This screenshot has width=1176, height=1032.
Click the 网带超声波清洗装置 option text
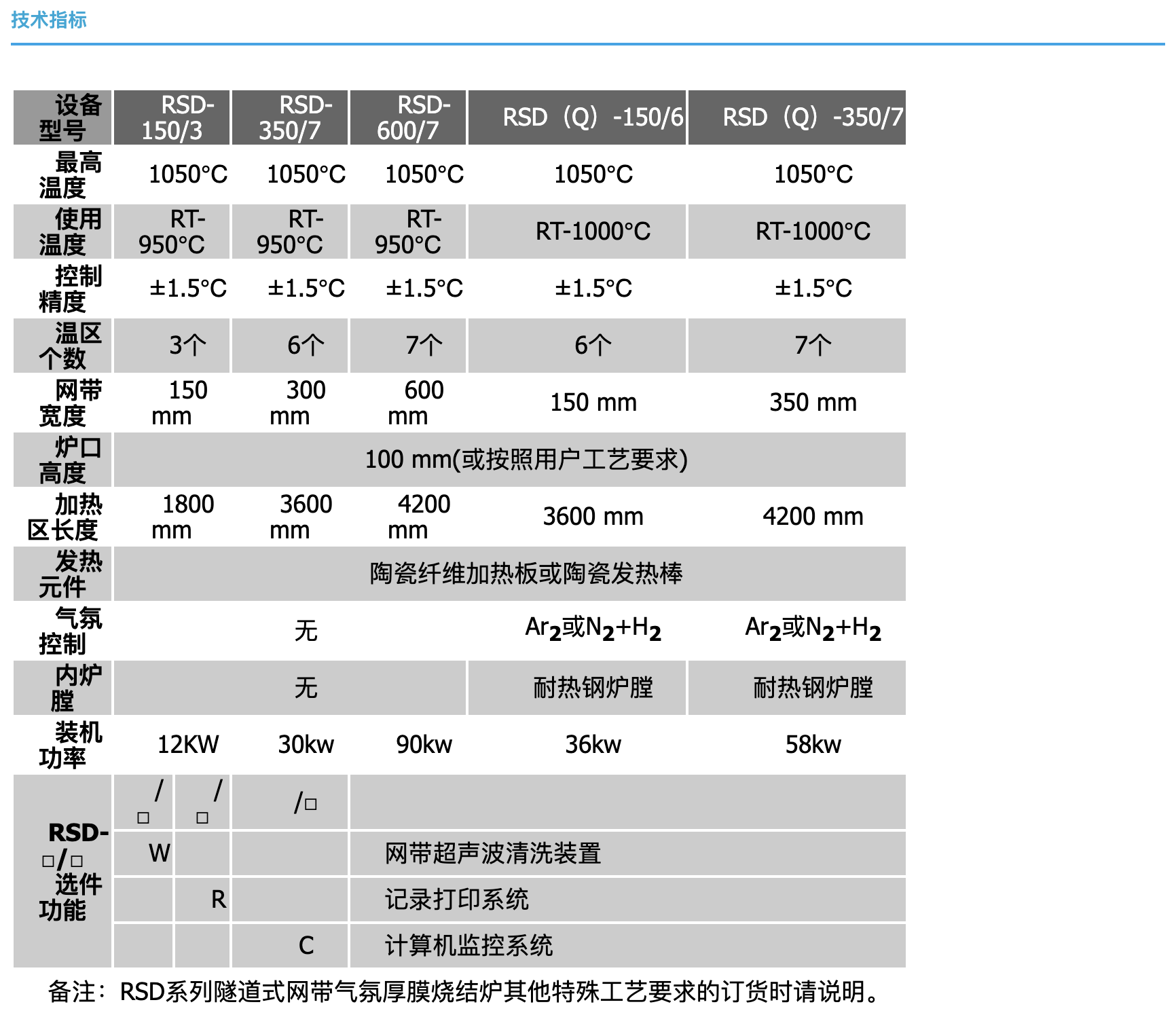[x=493, y=853]
